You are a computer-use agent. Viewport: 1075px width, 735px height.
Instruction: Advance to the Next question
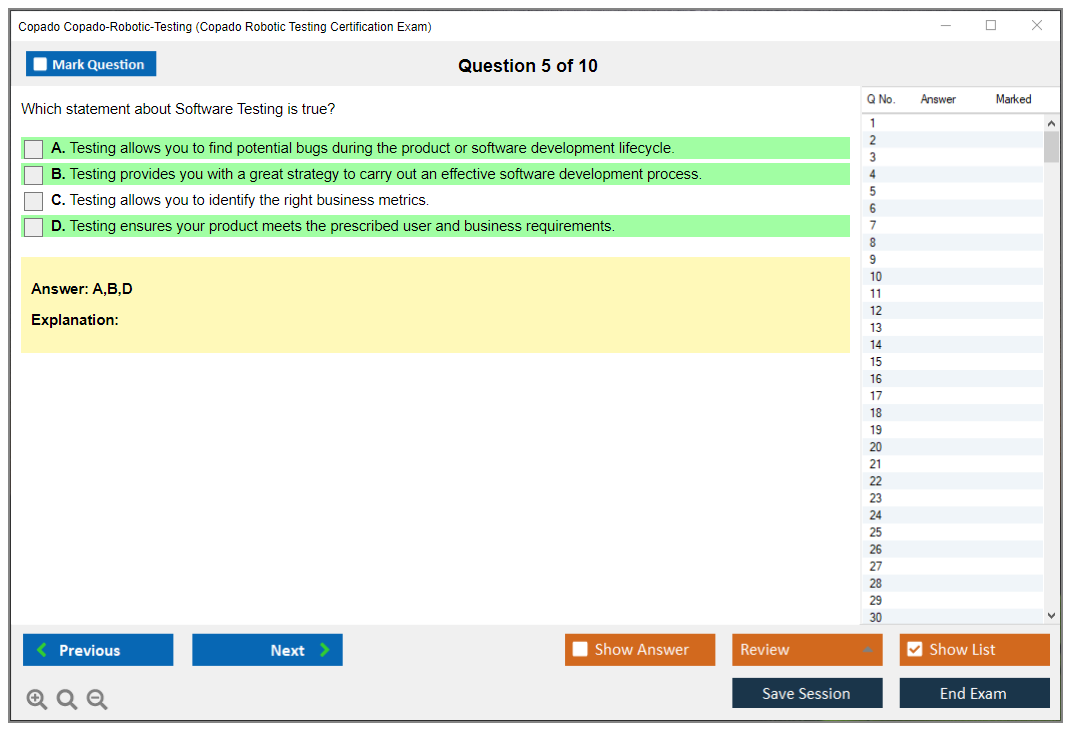267,650
